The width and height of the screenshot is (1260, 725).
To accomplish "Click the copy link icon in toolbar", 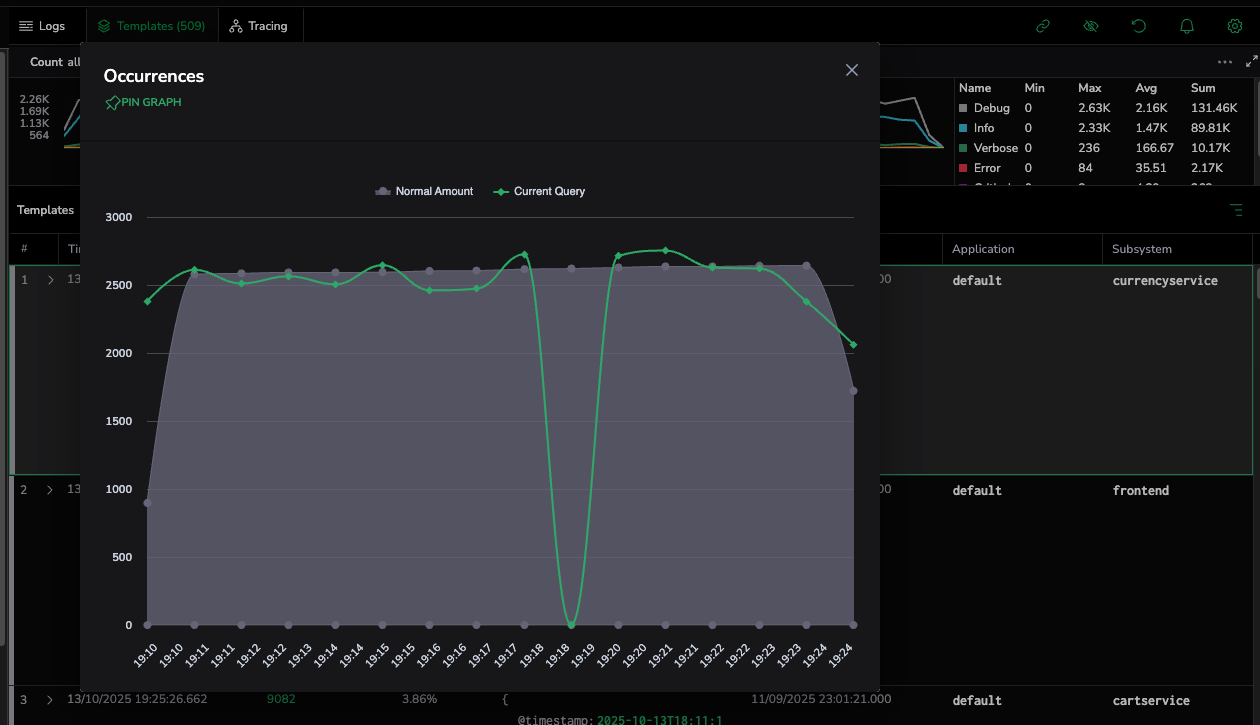I will (x=1043, y=26).
